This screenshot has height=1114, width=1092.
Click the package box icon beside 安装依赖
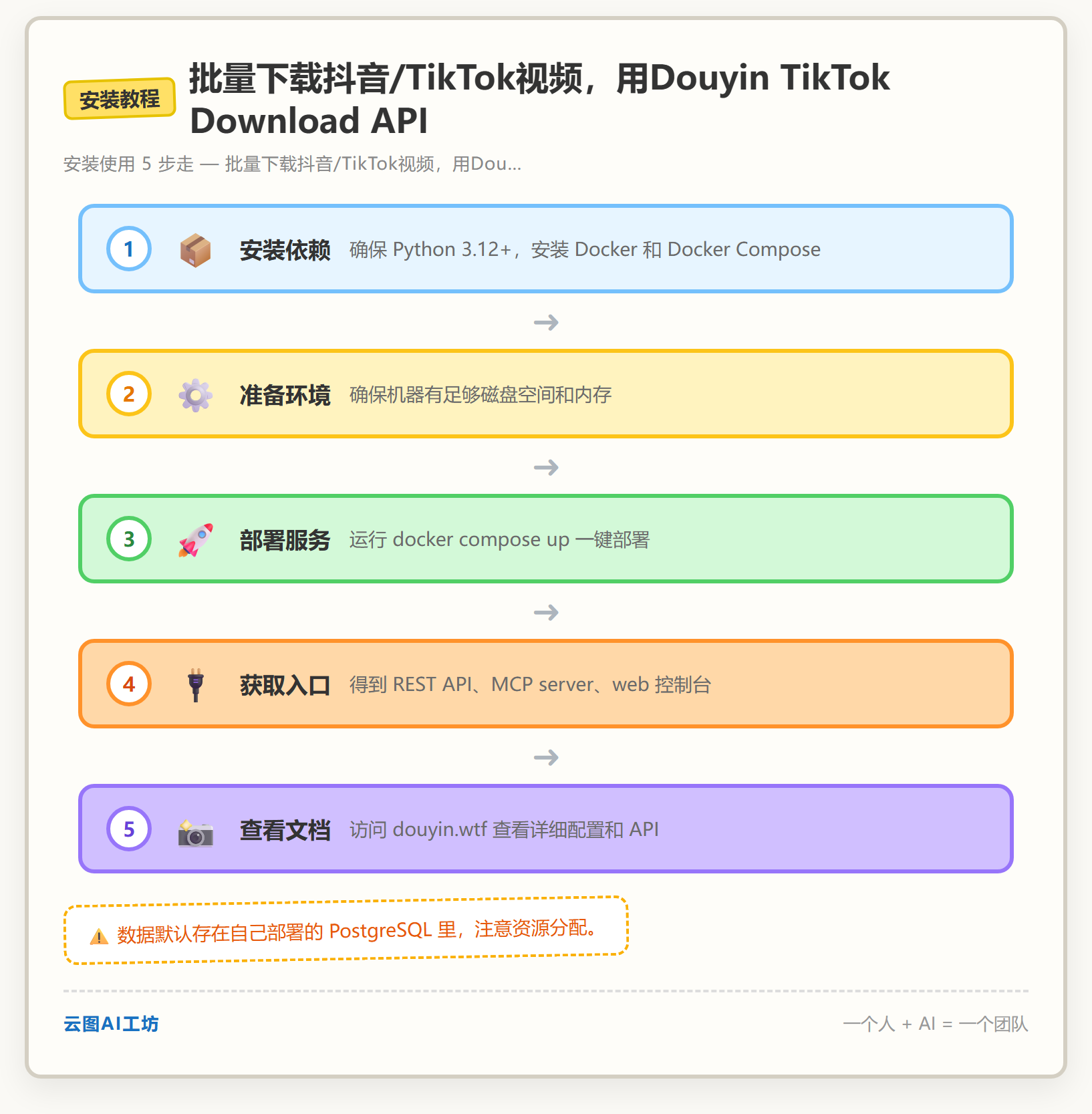pos(195,250)
